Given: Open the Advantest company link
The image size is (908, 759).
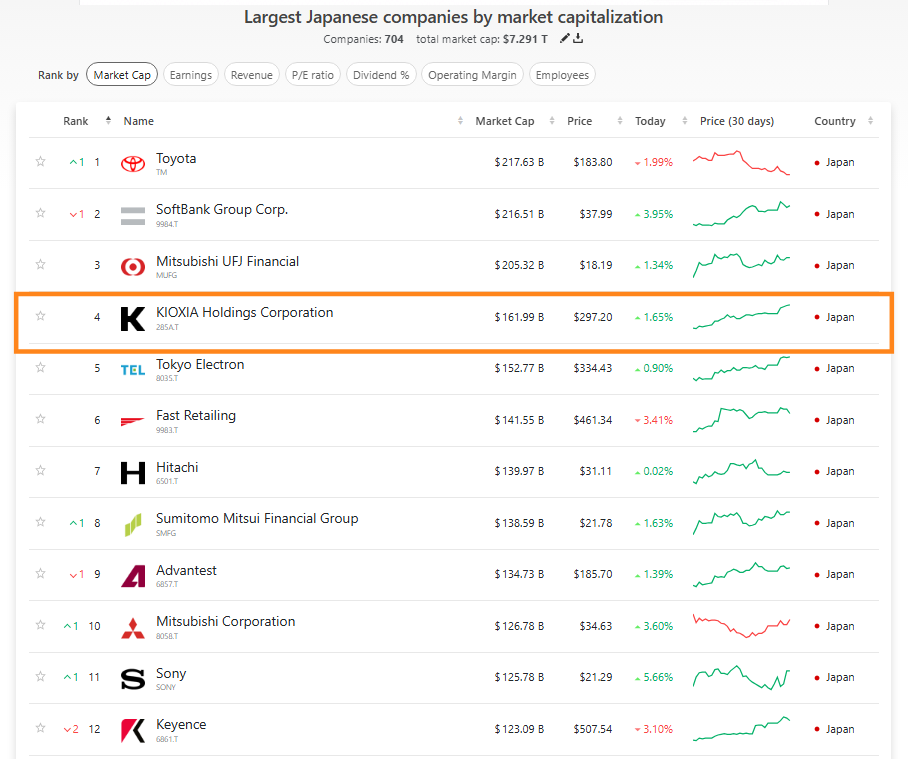Looking at the screenshot, I should (x=186, y=571).
